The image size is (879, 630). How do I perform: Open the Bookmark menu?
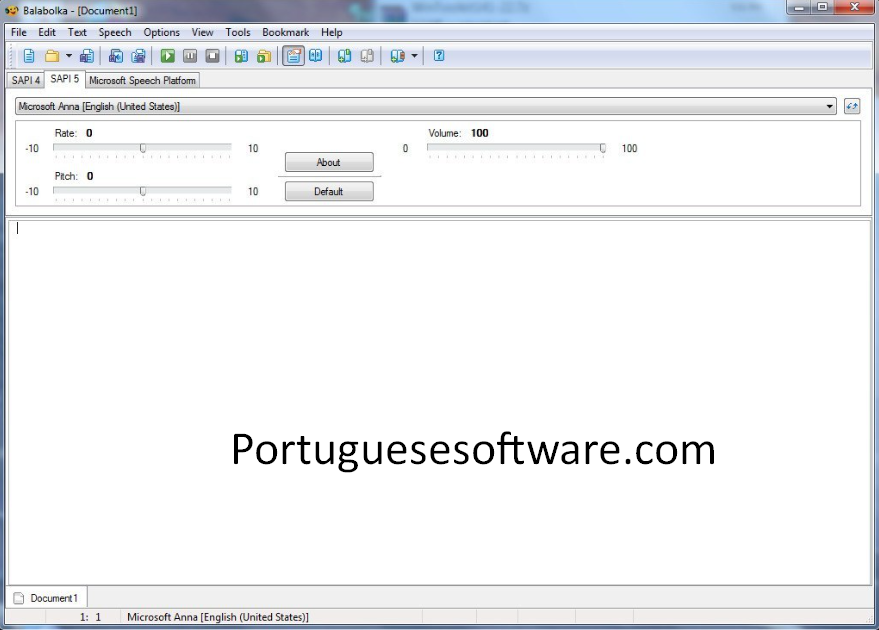click(x=285, y=32)
